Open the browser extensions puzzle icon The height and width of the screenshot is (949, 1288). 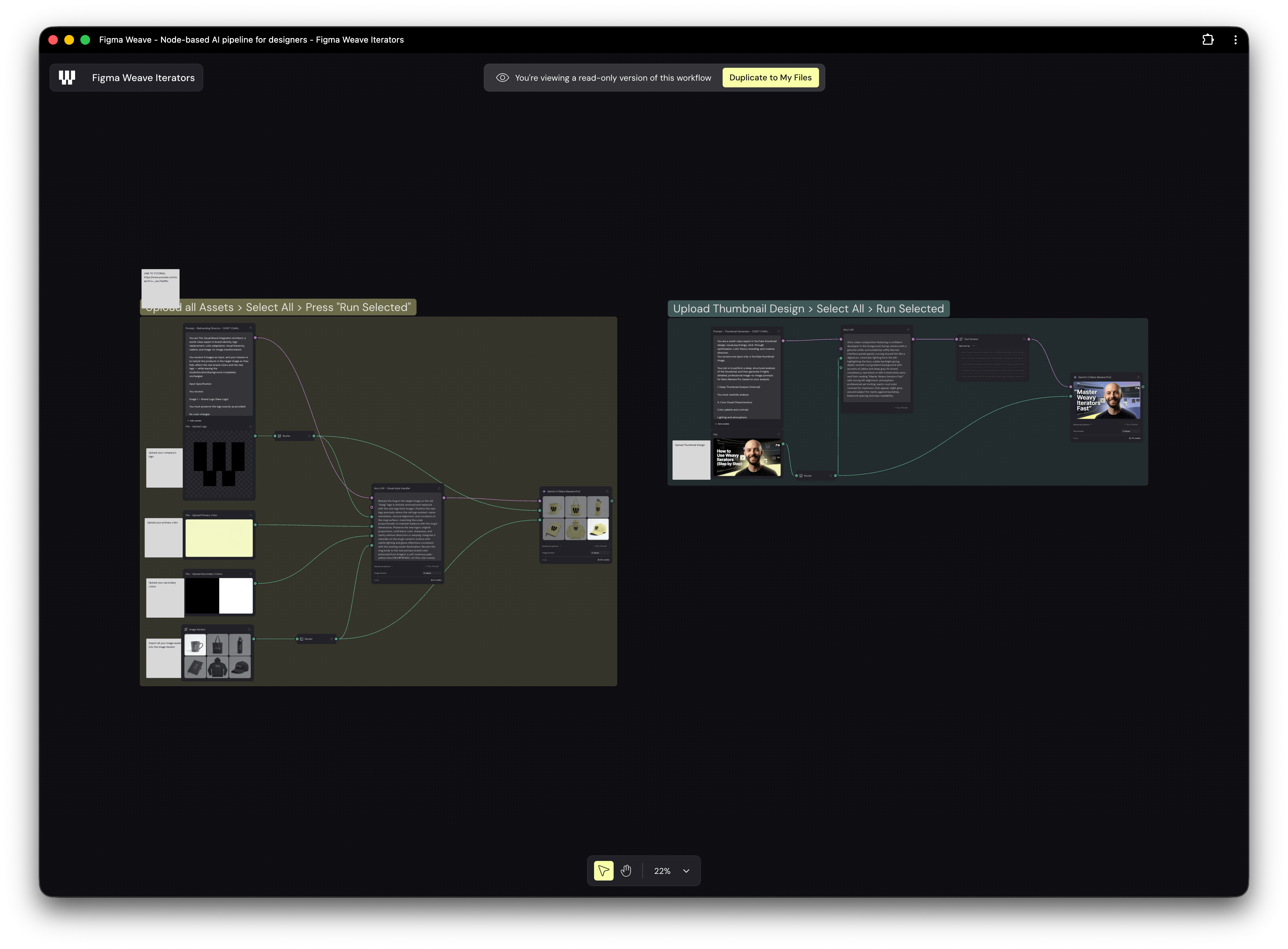[x=1208, y=39]
